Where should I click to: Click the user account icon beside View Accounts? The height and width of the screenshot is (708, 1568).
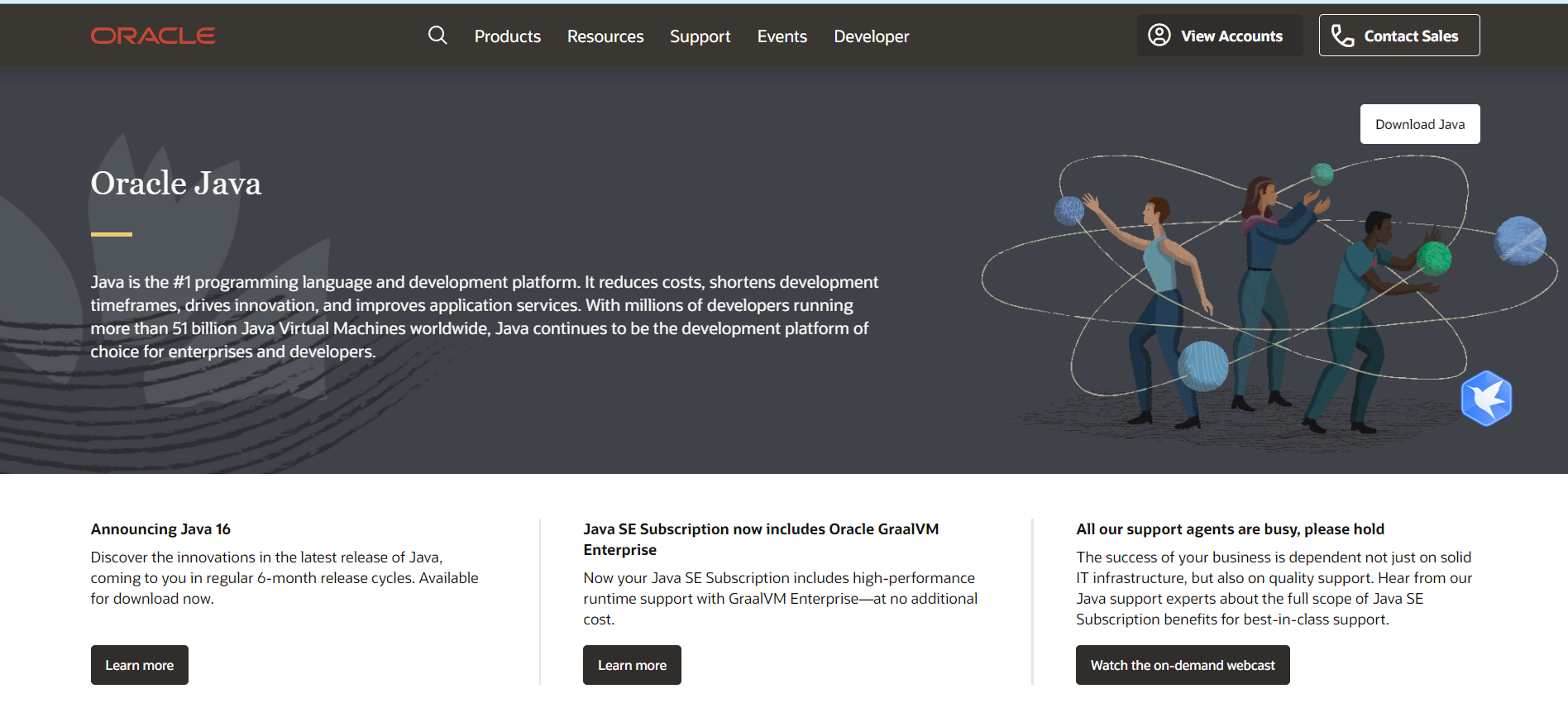pos(1159,35)
